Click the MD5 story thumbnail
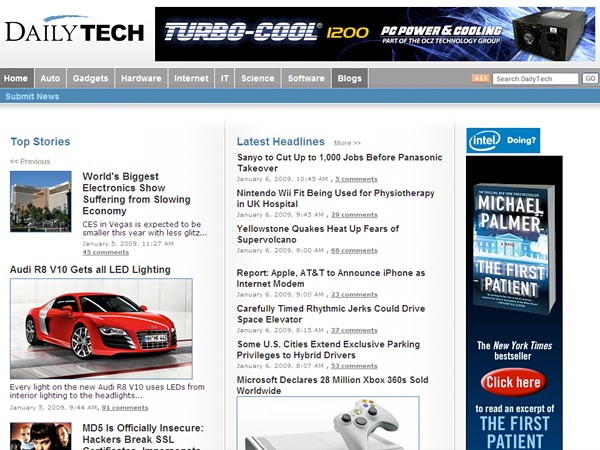This screenshot has width=600, height=450. pyautogui.click(x=41, y=436)
